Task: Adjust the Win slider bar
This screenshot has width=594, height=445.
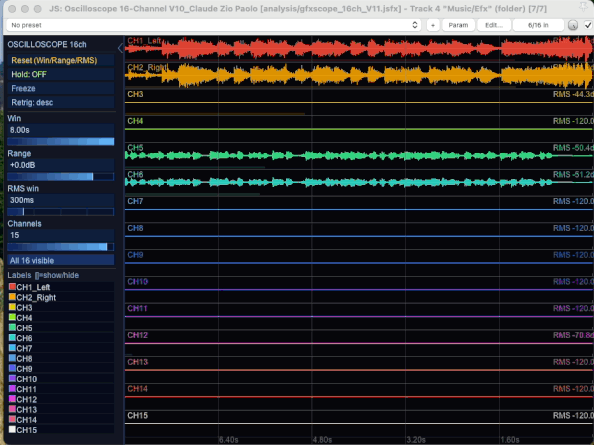Action: pos(61,142)
